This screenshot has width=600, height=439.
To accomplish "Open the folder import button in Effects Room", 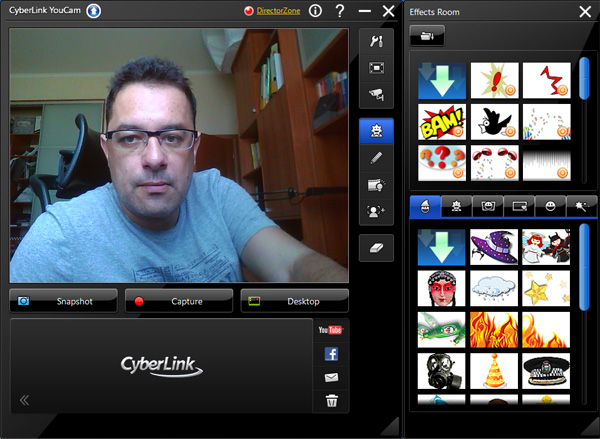I will click(427, 36).
